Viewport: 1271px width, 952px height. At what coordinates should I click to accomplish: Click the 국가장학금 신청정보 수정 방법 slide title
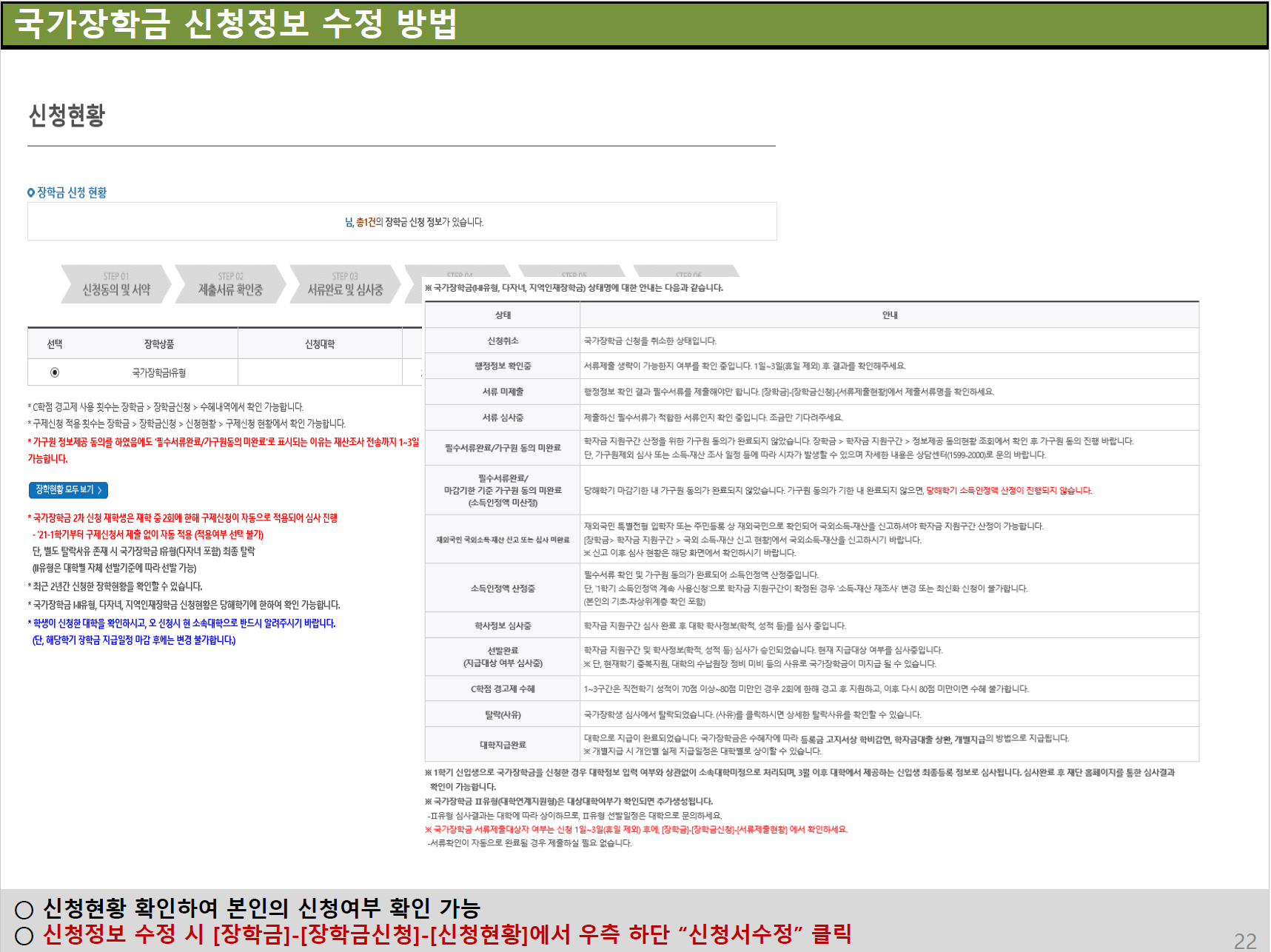click(x=235, y=24)
